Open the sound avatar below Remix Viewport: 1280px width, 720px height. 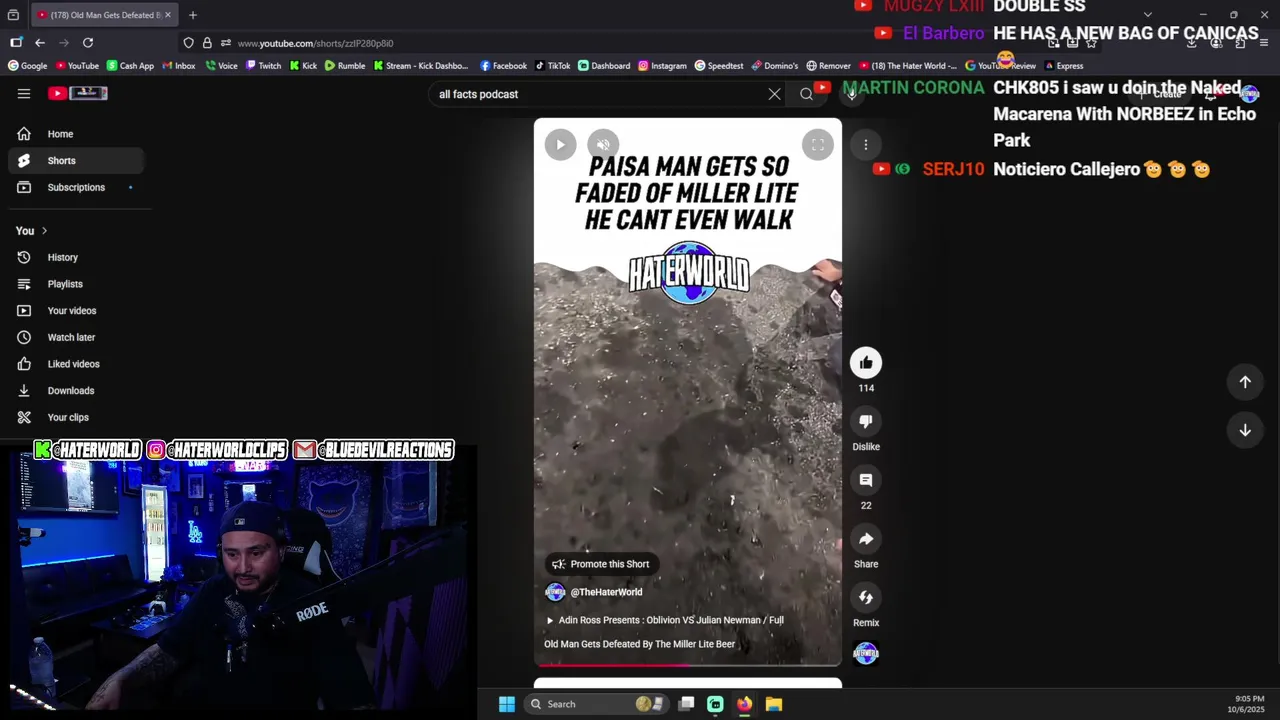(x=866, y=654)
